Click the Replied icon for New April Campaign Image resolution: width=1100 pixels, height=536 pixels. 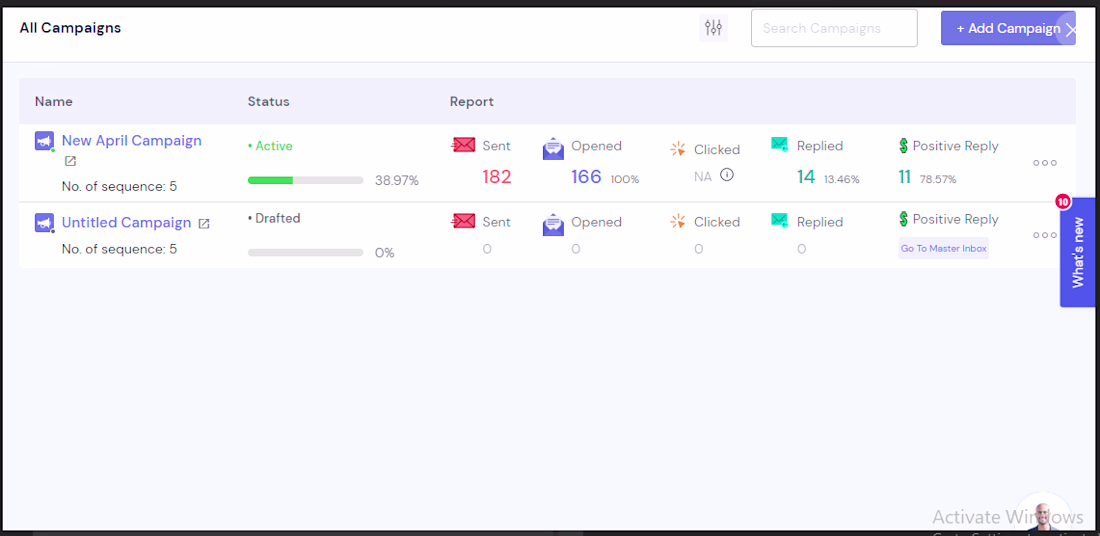[779, 145]
